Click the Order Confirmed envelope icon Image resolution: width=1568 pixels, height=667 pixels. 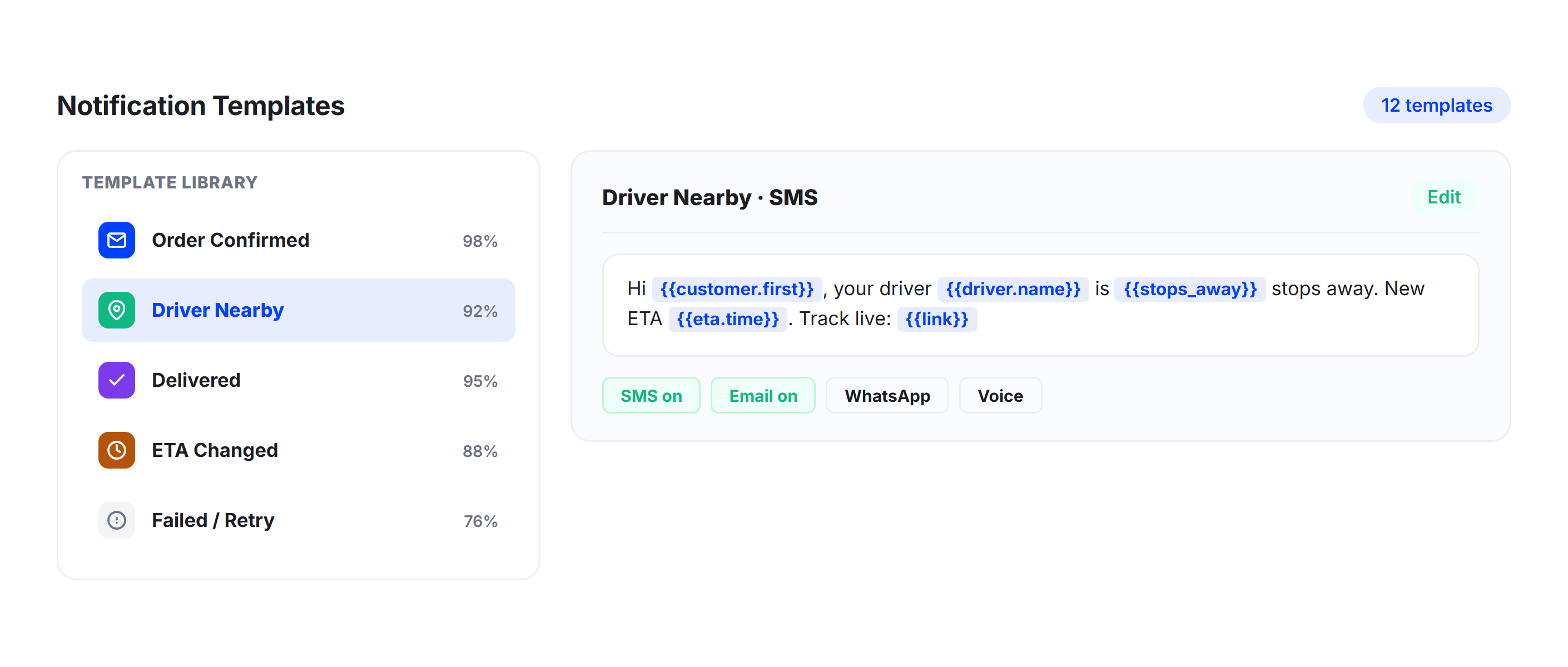(x=116, y=240)
